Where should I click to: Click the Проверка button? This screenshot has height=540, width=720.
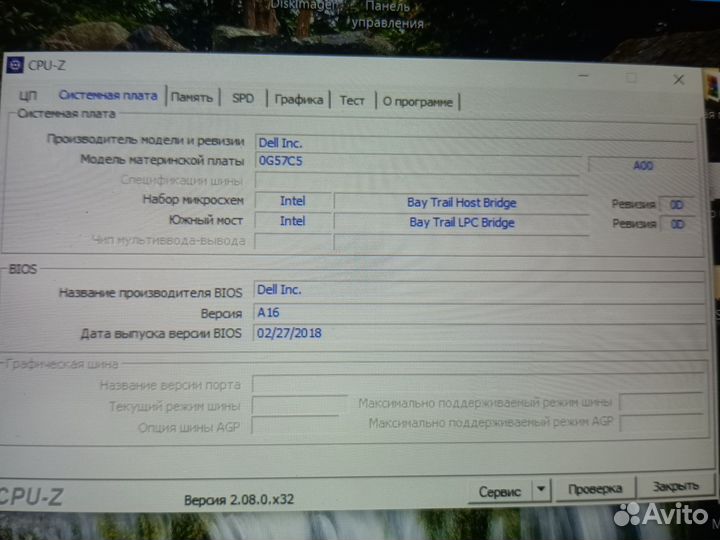pos(595,489)
